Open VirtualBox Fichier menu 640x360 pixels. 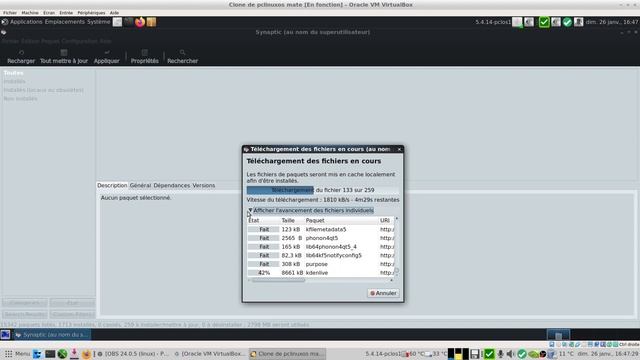[10, 13]
